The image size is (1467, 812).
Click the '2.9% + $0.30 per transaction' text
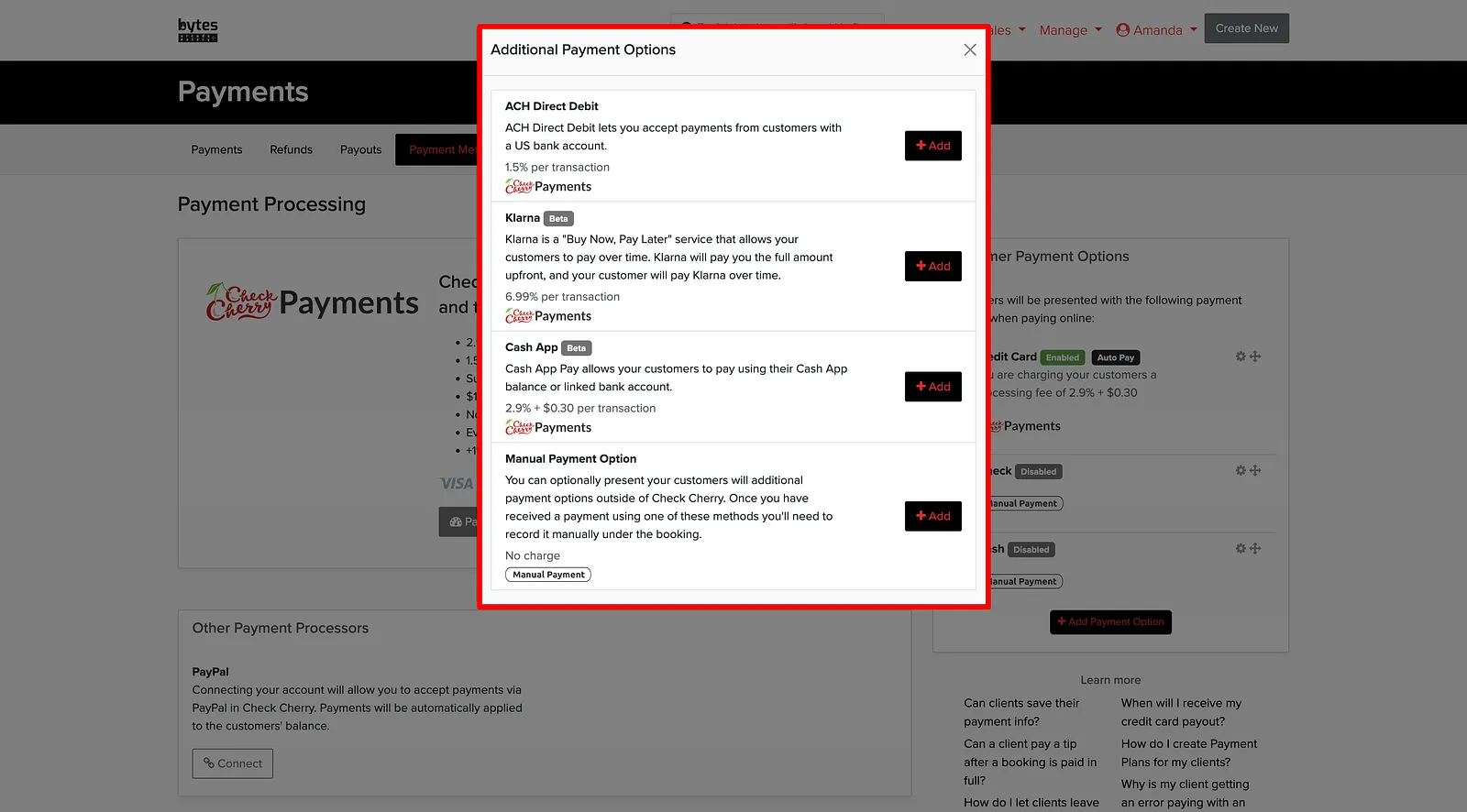tap(580, 408)
